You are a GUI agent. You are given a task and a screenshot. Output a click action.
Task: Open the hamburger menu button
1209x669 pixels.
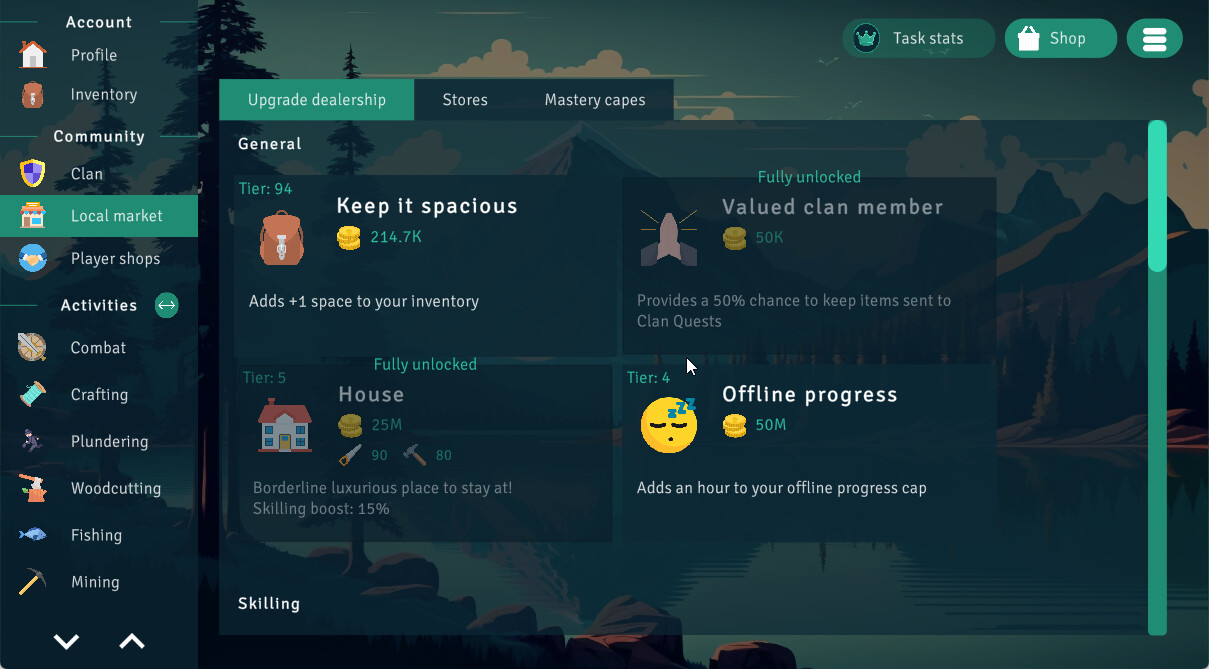coord(1154,38)
